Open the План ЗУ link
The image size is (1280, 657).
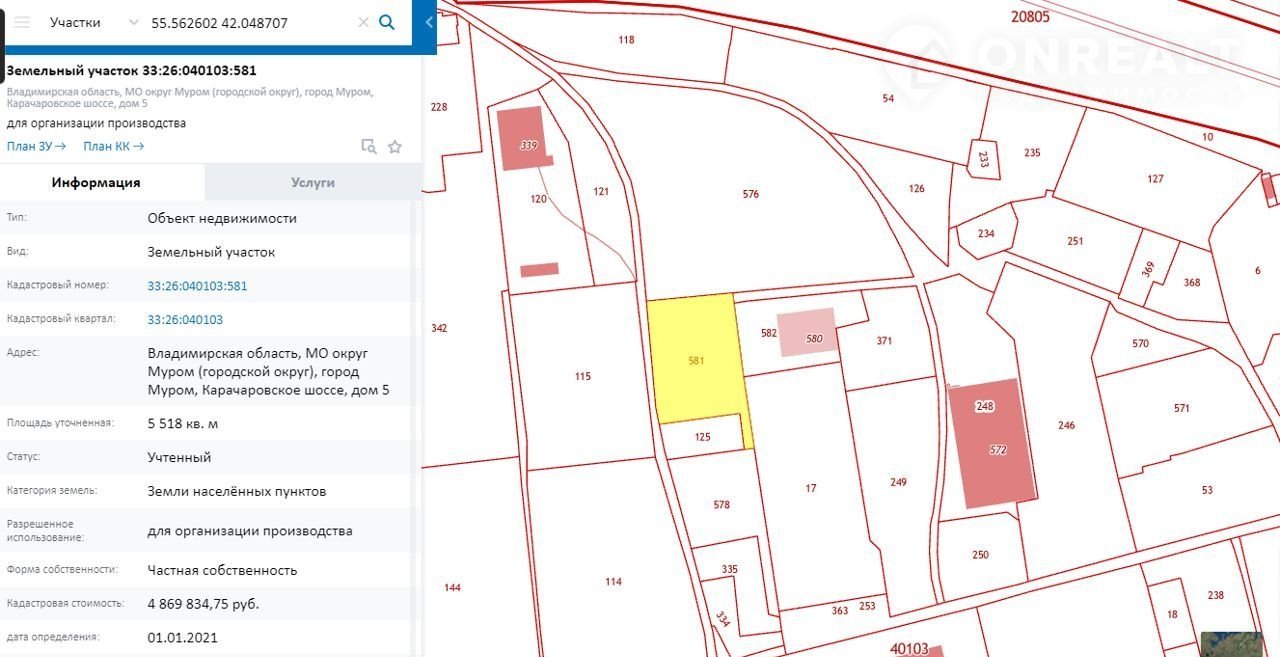tap(36, 147)
